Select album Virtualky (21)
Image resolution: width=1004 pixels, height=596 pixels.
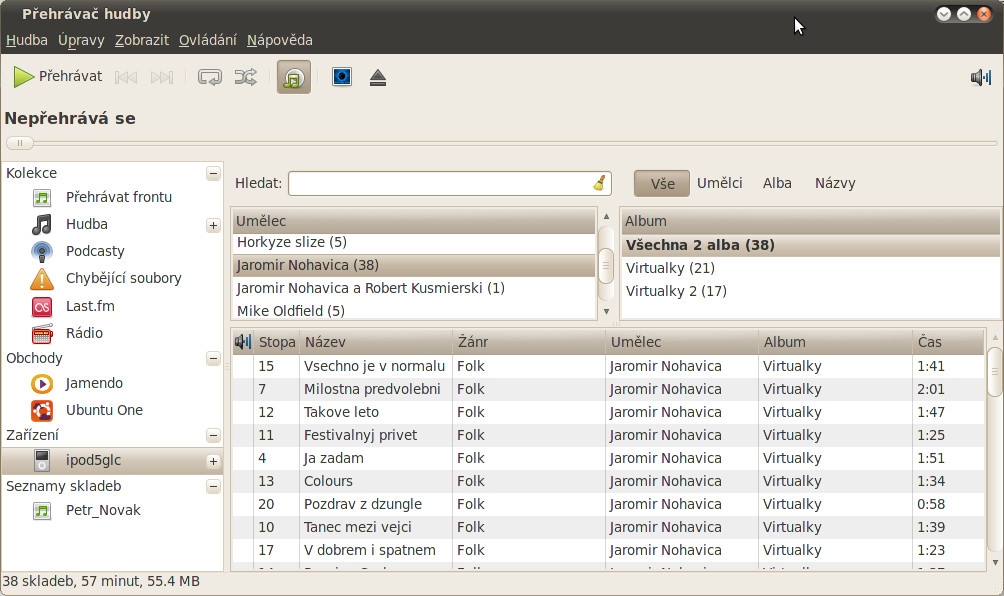point(810,268)
